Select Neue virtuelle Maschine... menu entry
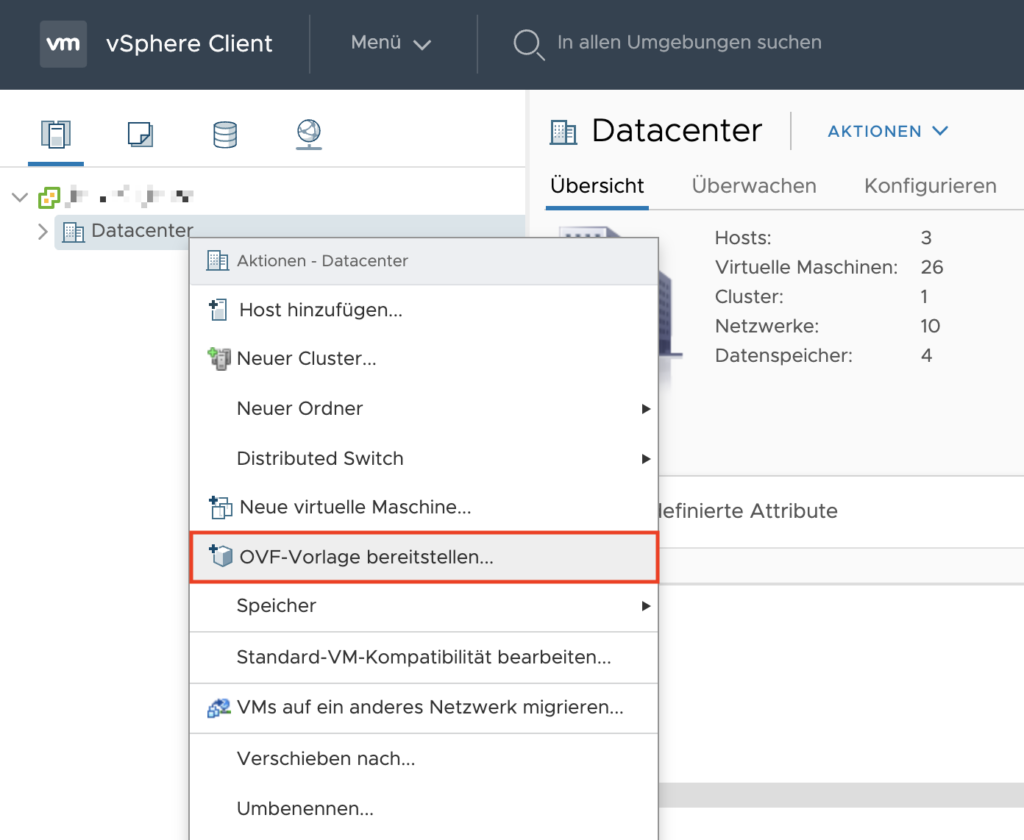 [x=424, y=507]
